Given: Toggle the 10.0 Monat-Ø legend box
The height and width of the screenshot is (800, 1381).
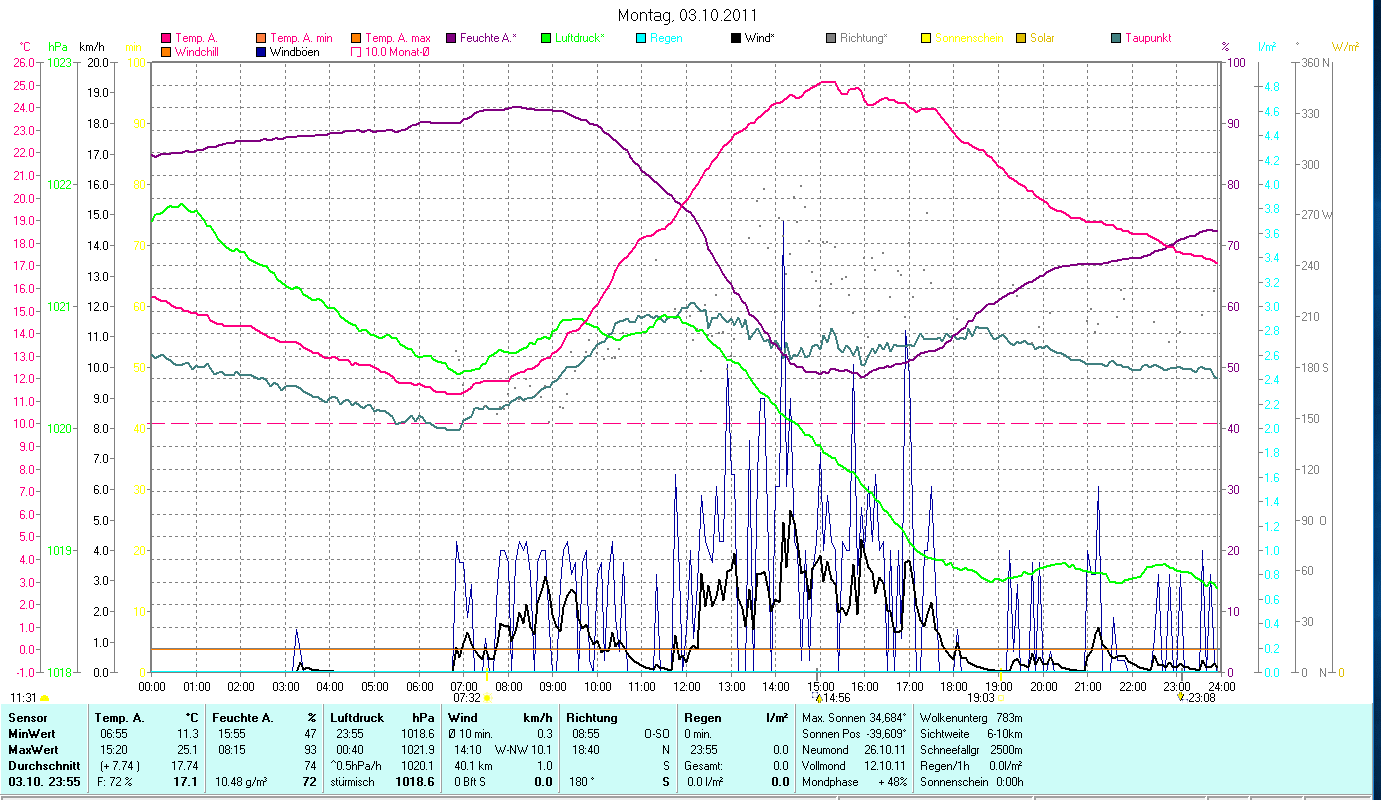Looking at the screenshot, I should [x=356, y=52].
